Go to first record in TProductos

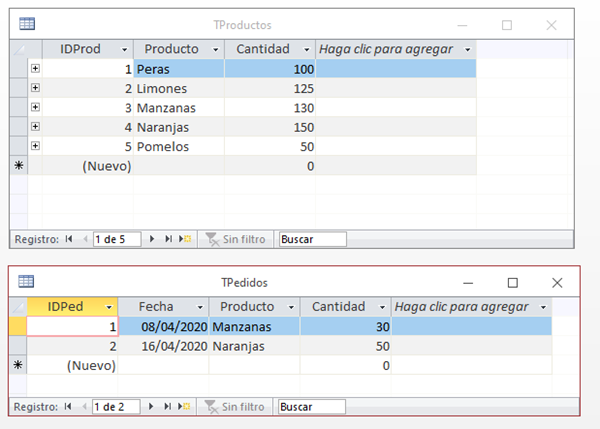(69, 239)
